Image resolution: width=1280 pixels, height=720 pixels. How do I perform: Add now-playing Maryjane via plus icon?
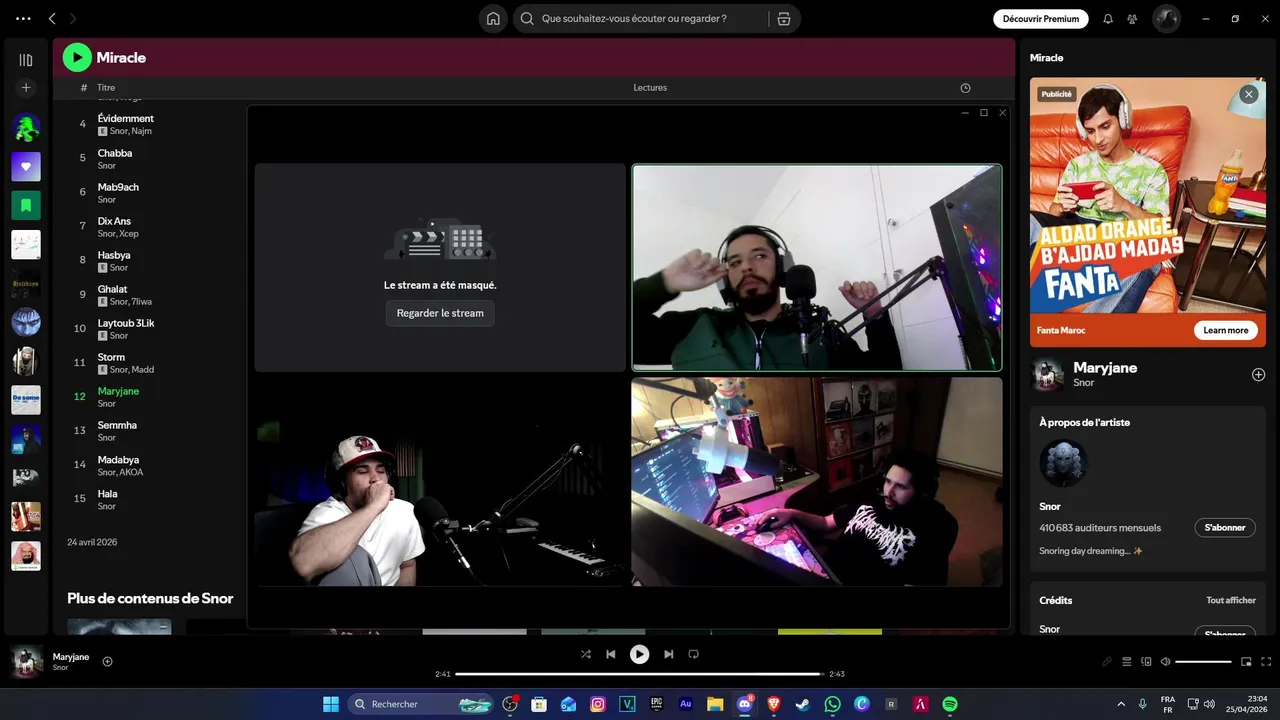(107, 661)
